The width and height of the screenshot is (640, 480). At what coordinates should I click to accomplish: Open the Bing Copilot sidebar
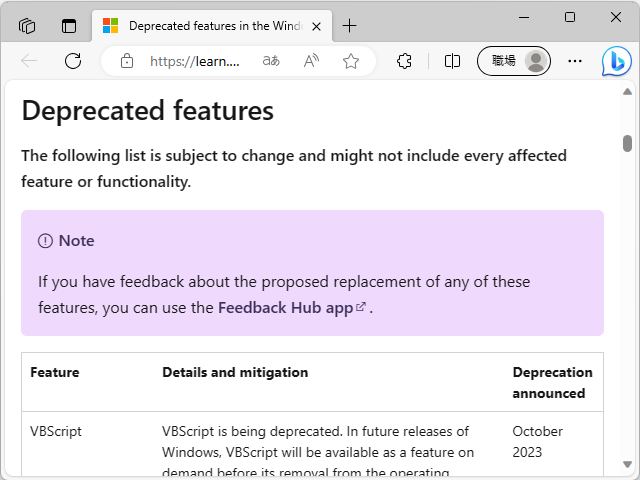point(616,62)
